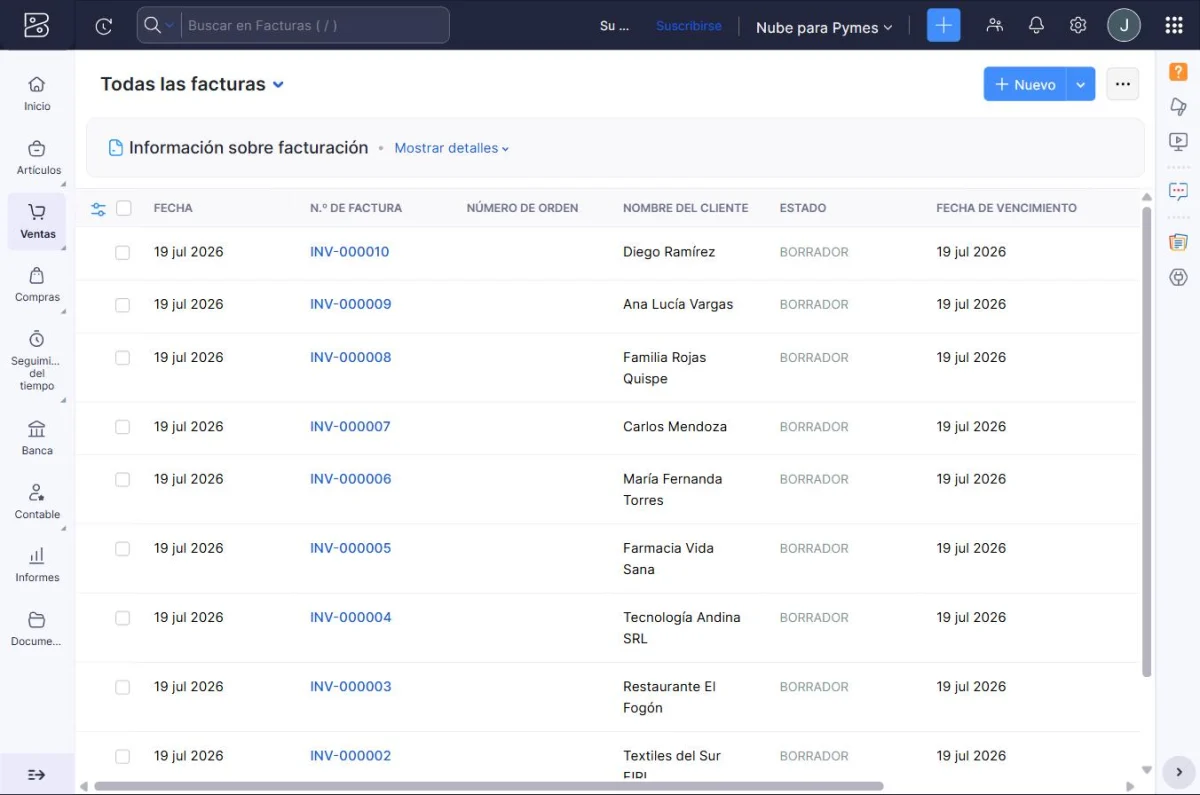Click the search magnifier icon
The image size is (1200, 795).
click(152, 25)
